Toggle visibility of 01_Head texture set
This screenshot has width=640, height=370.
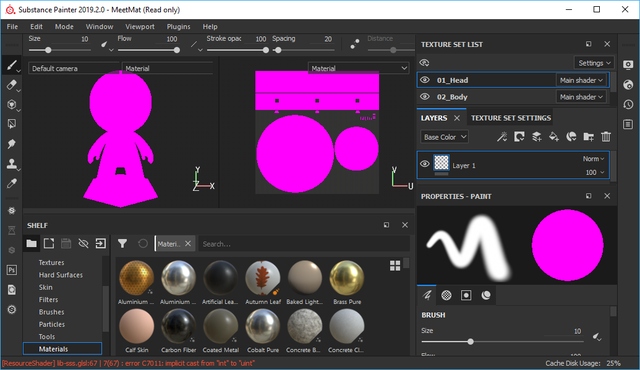coord(424,80)
